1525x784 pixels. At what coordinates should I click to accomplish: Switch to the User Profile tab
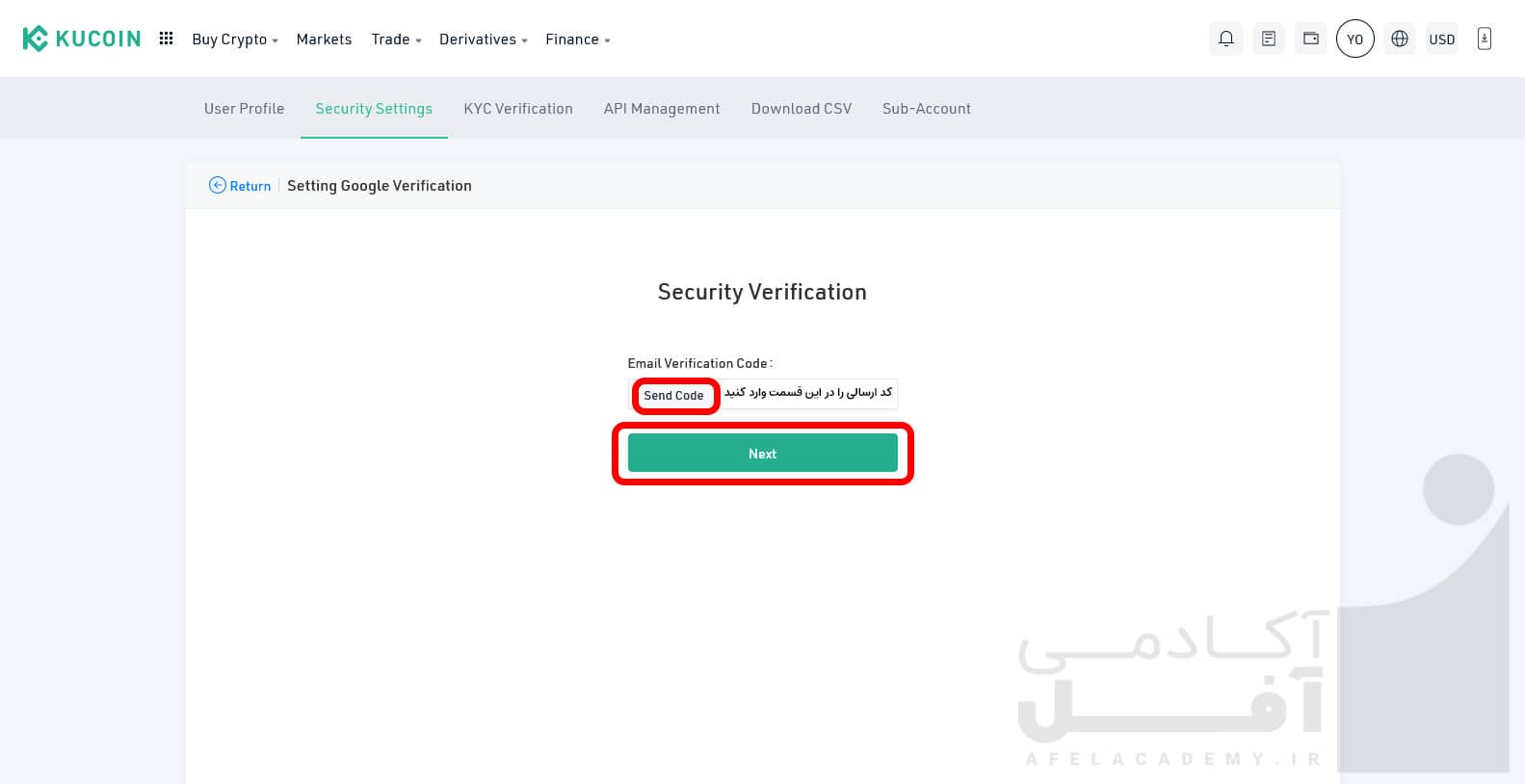244,109
